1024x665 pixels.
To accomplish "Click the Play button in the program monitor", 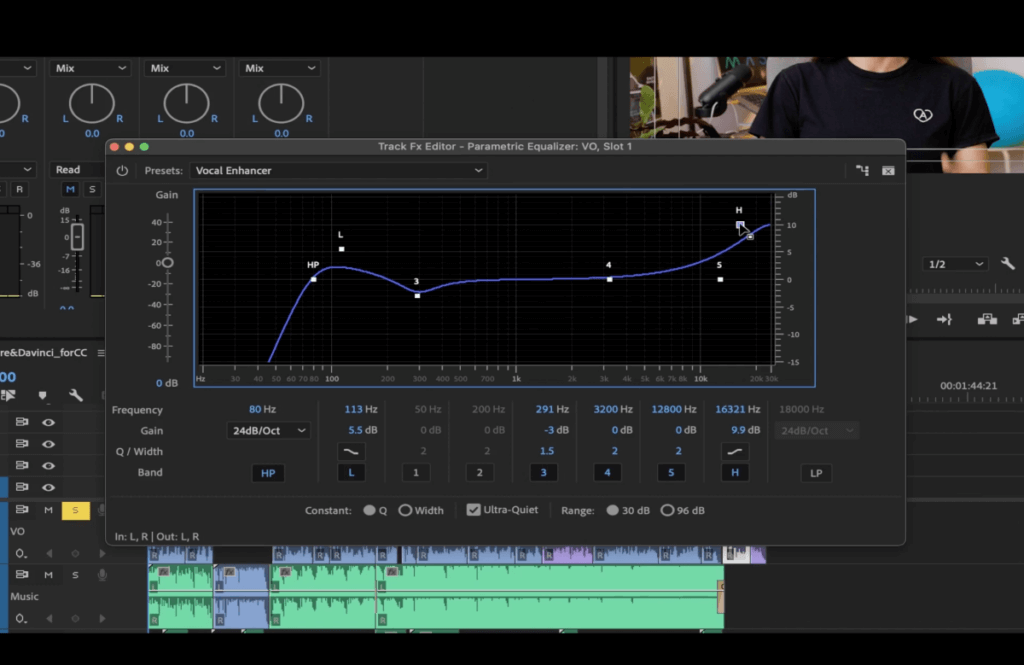I will coord(912,319).
